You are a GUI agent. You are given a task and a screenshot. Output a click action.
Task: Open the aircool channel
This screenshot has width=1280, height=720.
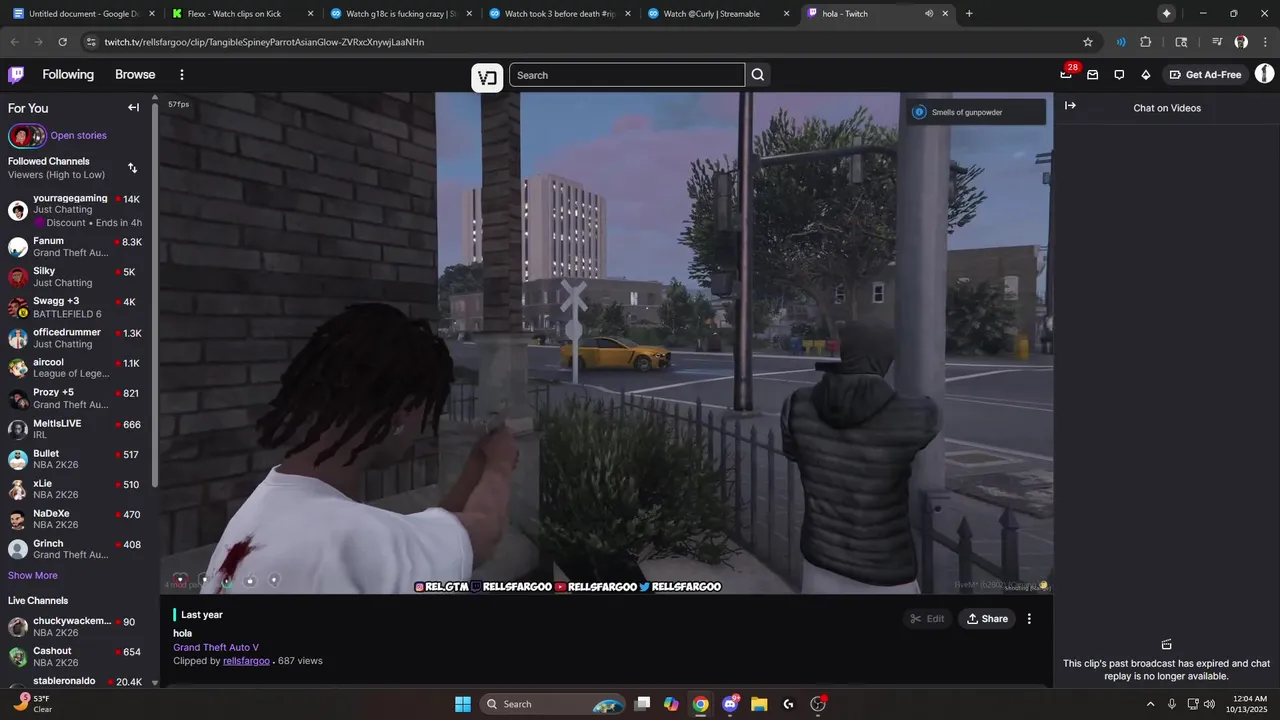point(76,368)
